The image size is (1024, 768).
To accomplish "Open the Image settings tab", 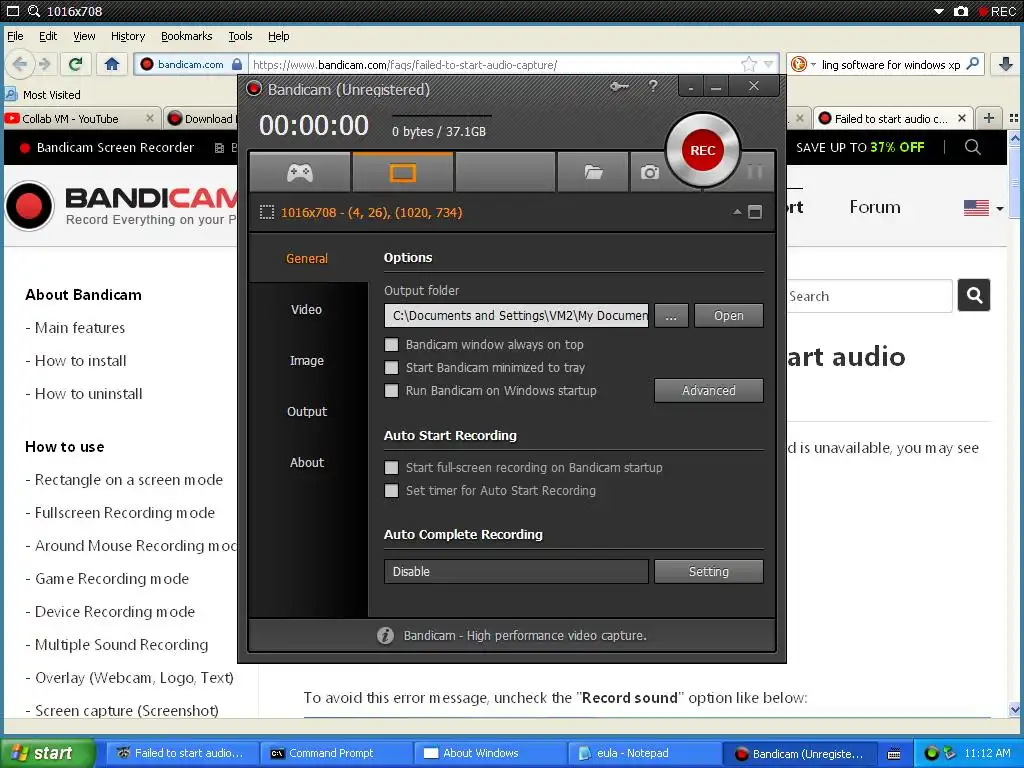I will (307, 360).
